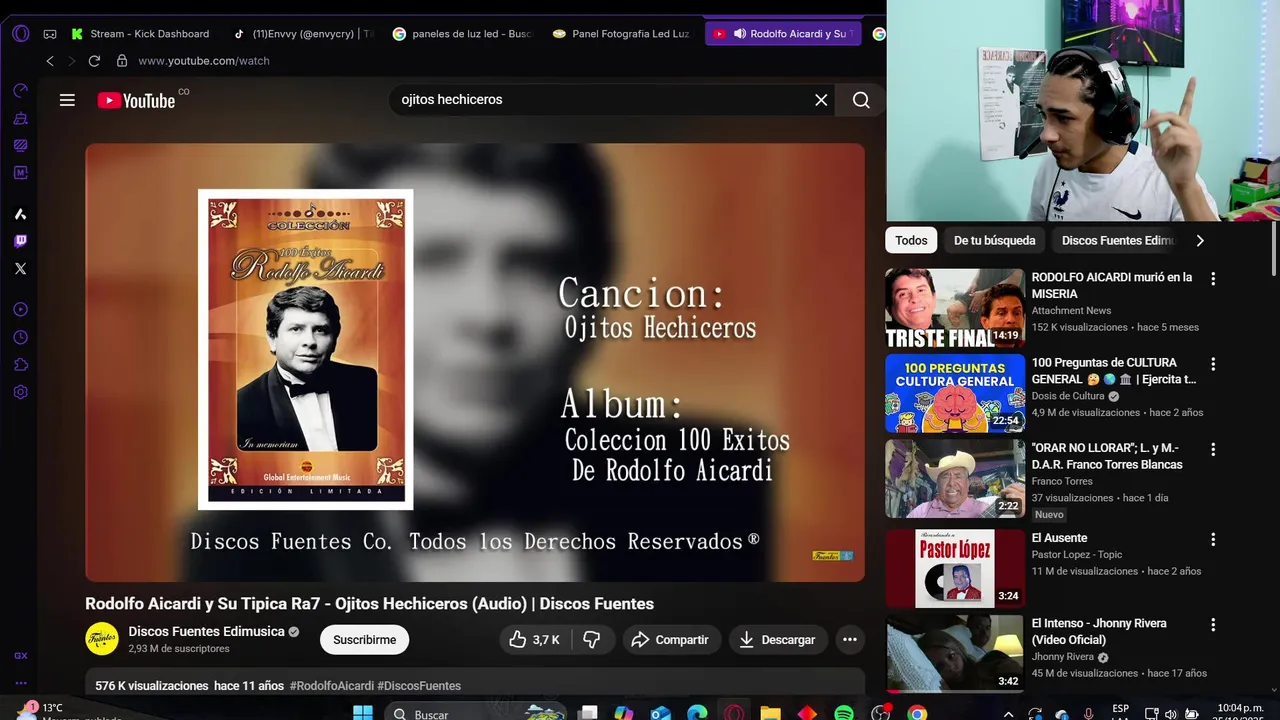Open ORAR NO LLORAR video thumbnail

[x=955, y=479]
